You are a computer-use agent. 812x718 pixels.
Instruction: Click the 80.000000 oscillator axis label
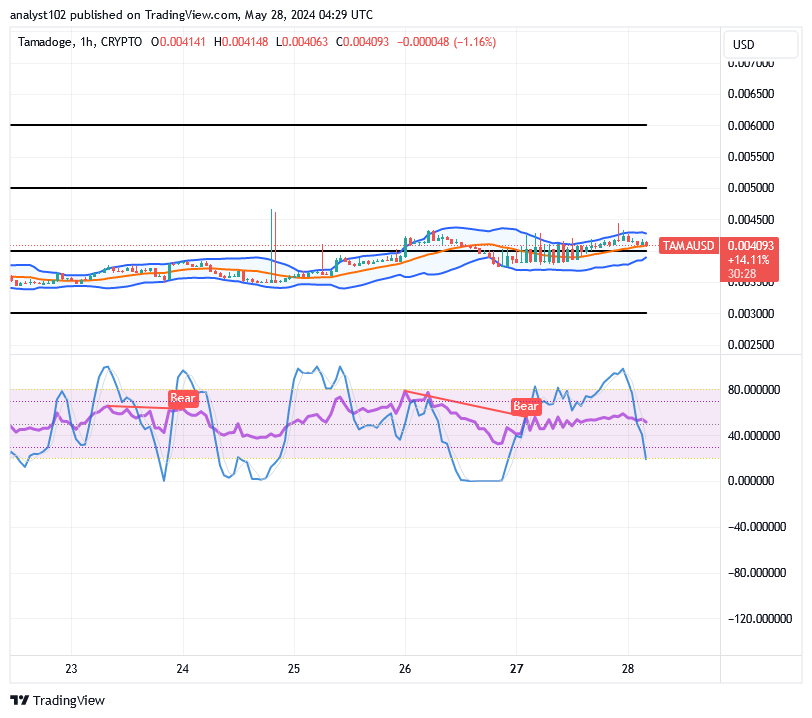click(753, 390)
